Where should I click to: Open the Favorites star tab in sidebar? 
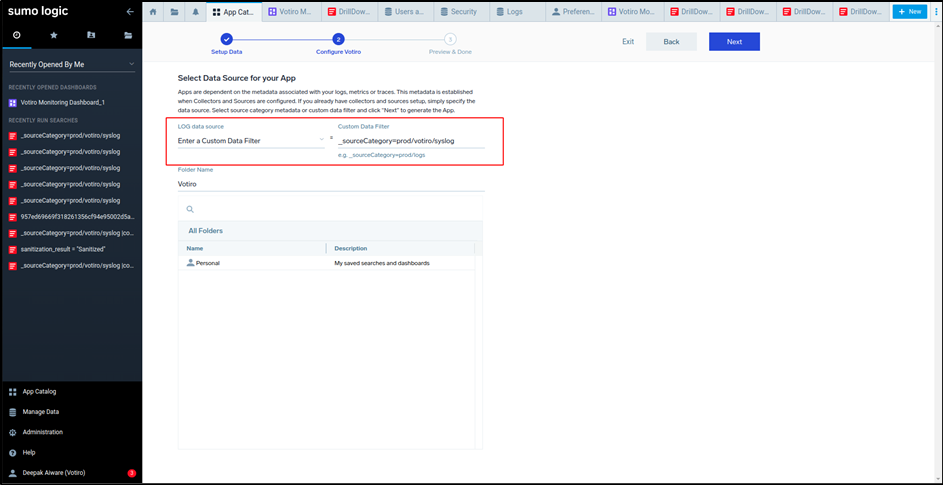click(x=54, y=35)
